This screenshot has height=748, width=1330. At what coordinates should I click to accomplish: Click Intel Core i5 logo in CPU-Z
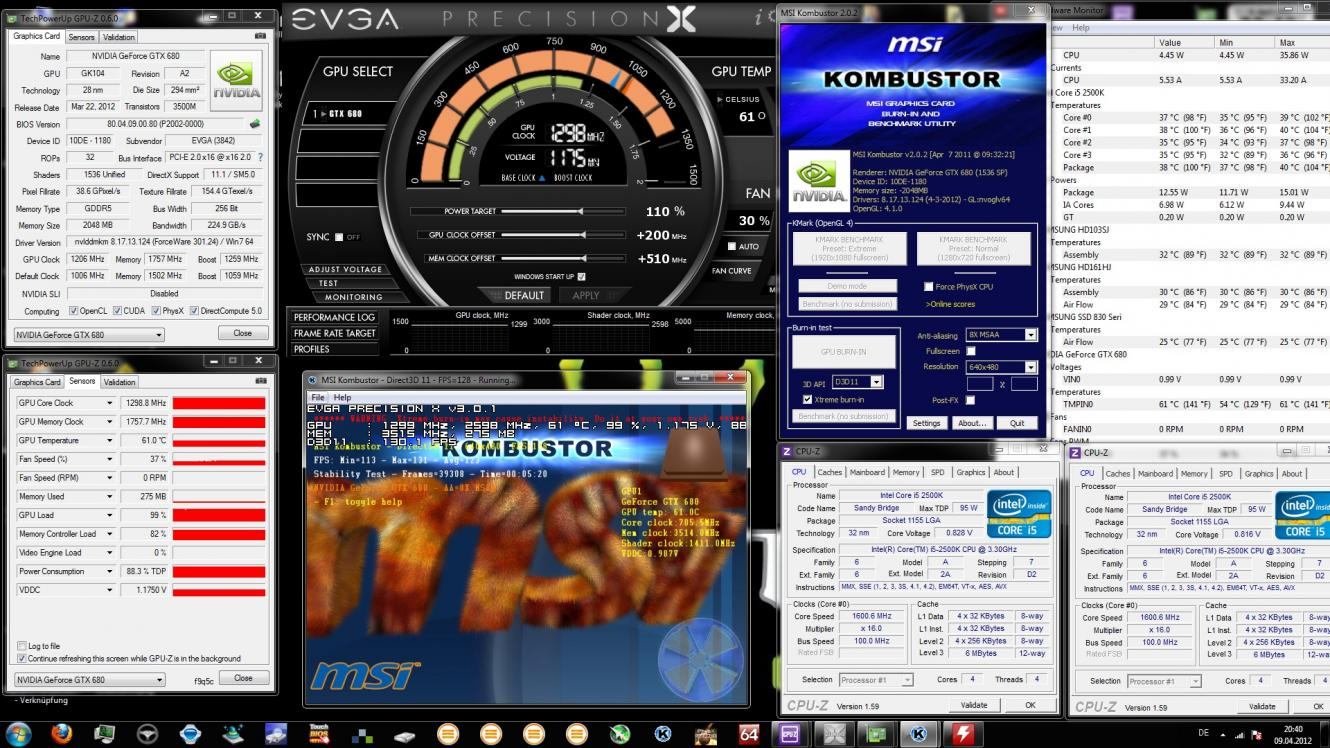[x=1018, y=514]
